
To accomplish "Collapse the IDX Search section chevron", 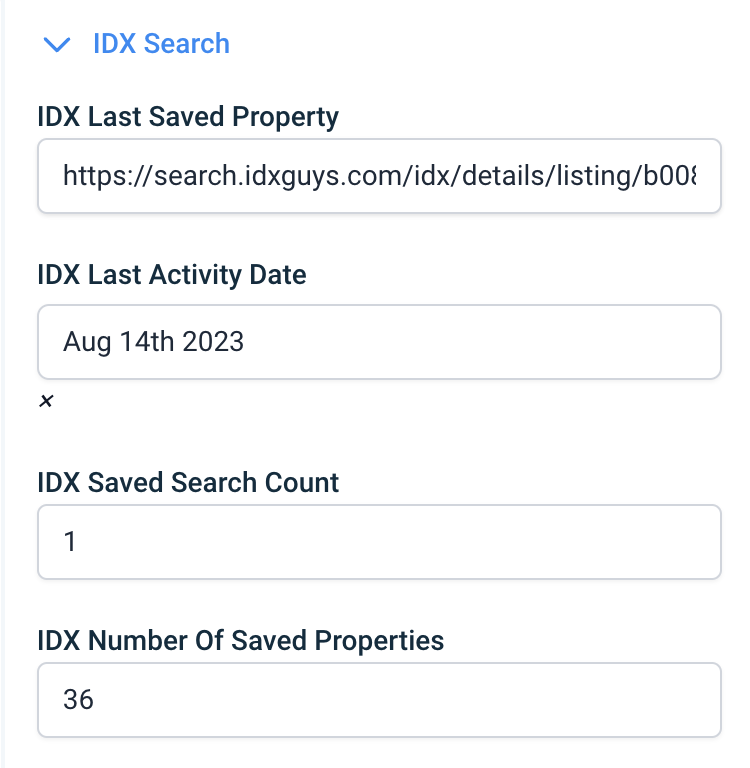I will click(x=58, y=44).
